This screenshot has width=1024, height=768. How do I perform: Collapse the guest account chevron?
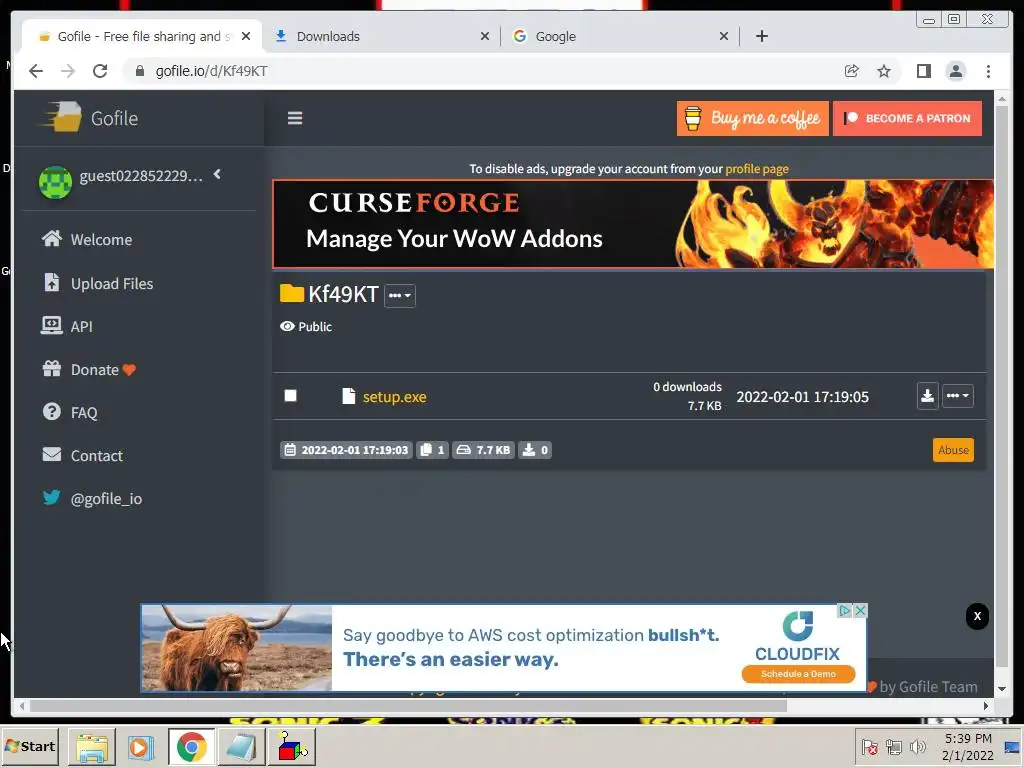tap(217, 174)
